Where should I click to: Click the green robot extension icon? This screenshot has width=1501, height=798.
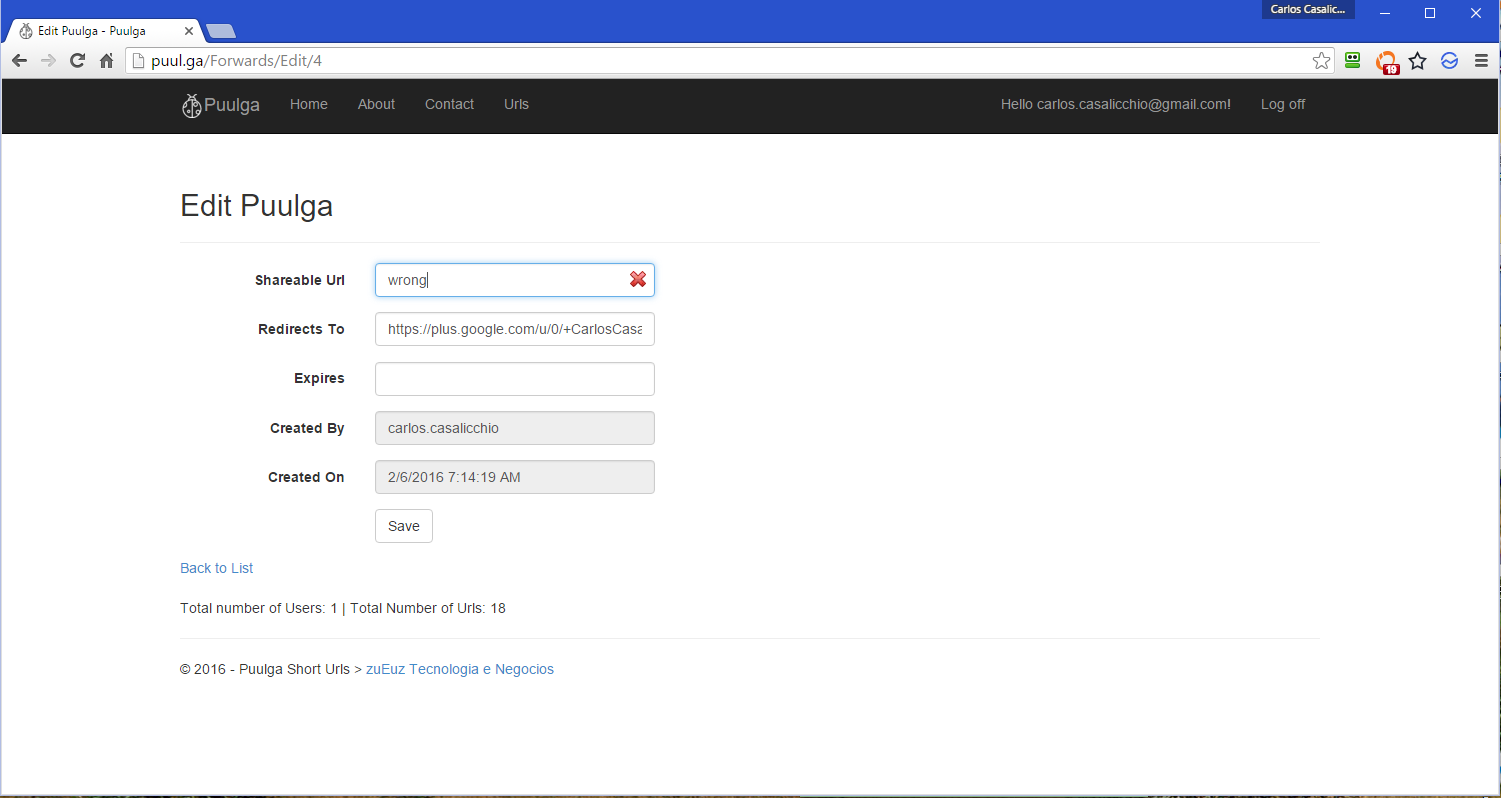point(1353,61)
